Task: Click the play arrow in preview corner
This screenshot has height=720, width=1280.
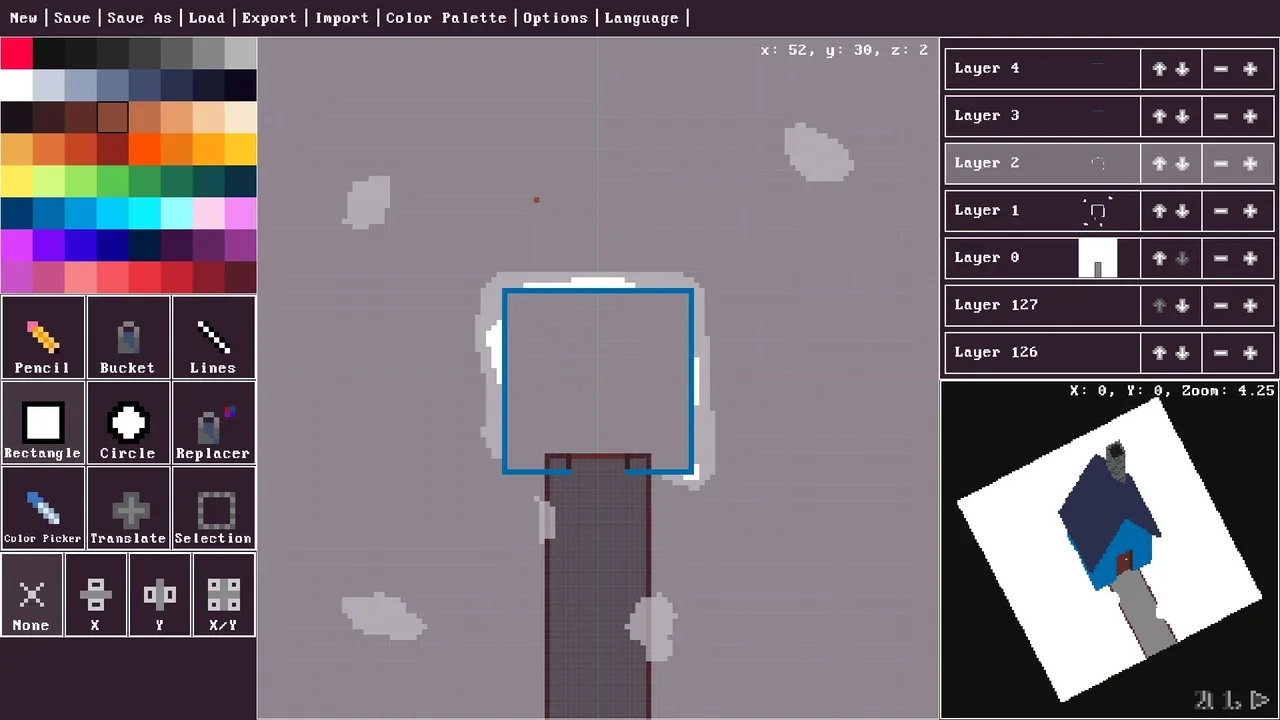Action: click(x=1260, y=700)
